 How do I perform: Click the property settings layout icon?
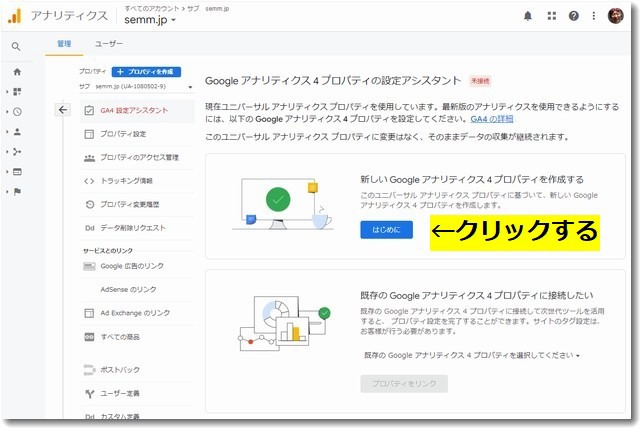tap(89, 134)
